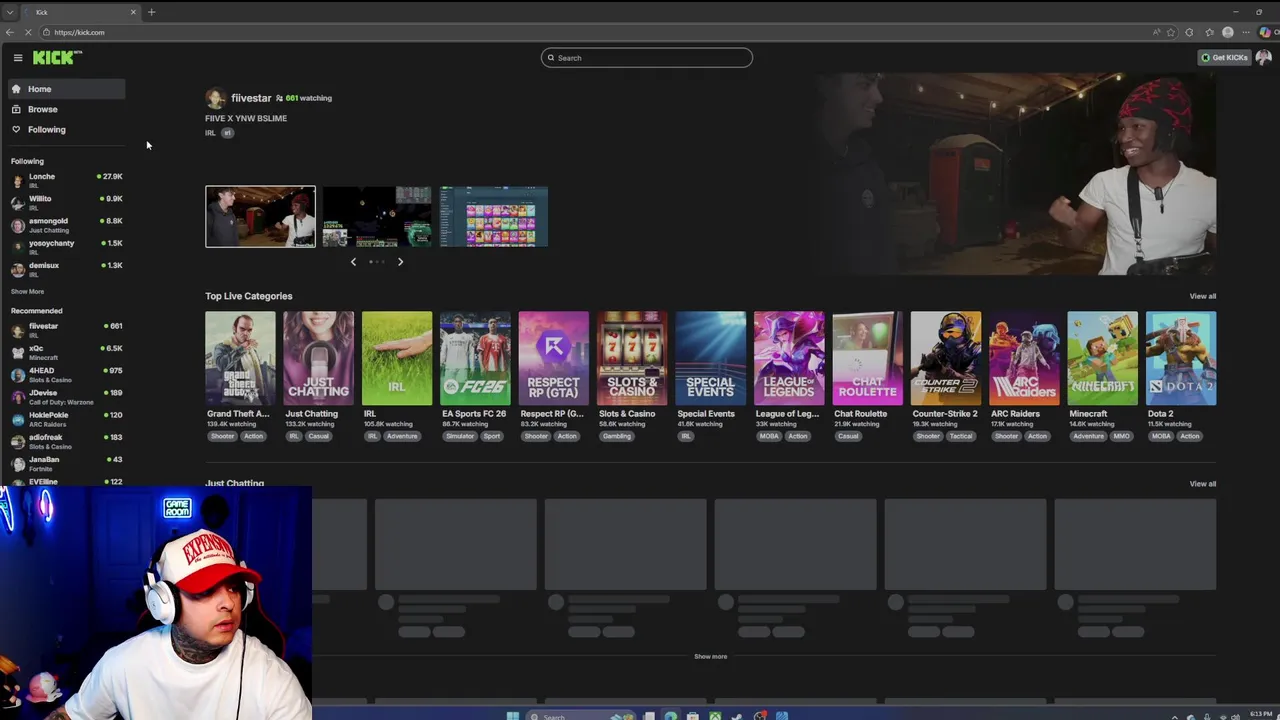Open Special Events category card
The width and height of the screenshot is (1280, 720).
[x=710, y=358]
